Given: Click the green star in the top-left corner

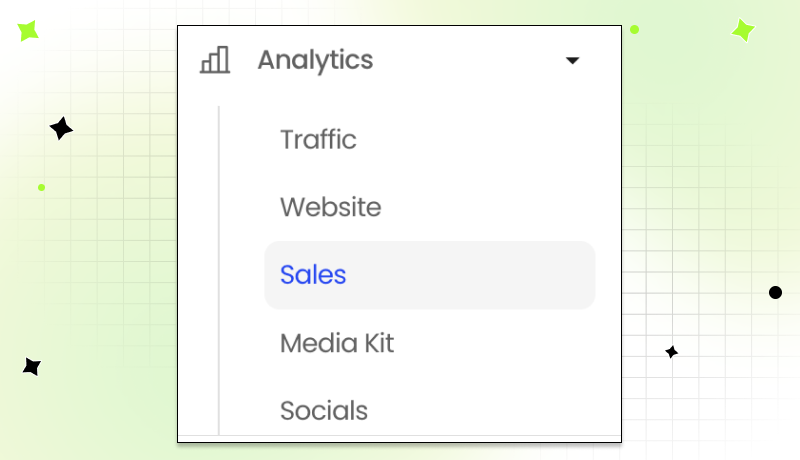Looking at the screenshot, I should point(28,30).
